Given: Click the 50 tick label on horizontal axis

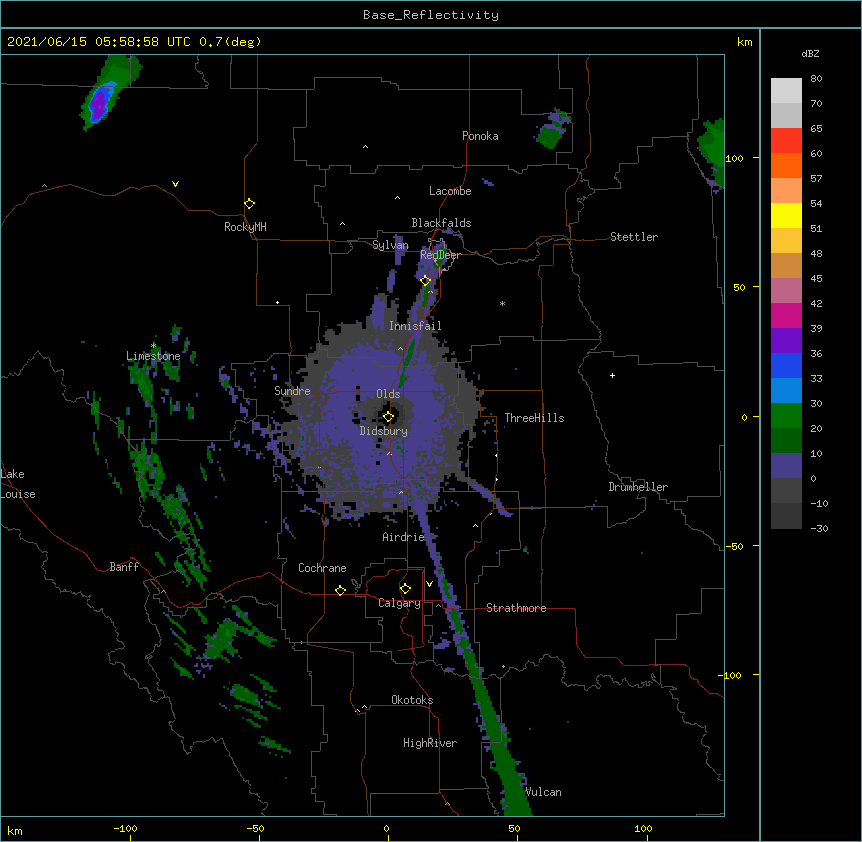Looking at the screenshot, I should (514, 828).
